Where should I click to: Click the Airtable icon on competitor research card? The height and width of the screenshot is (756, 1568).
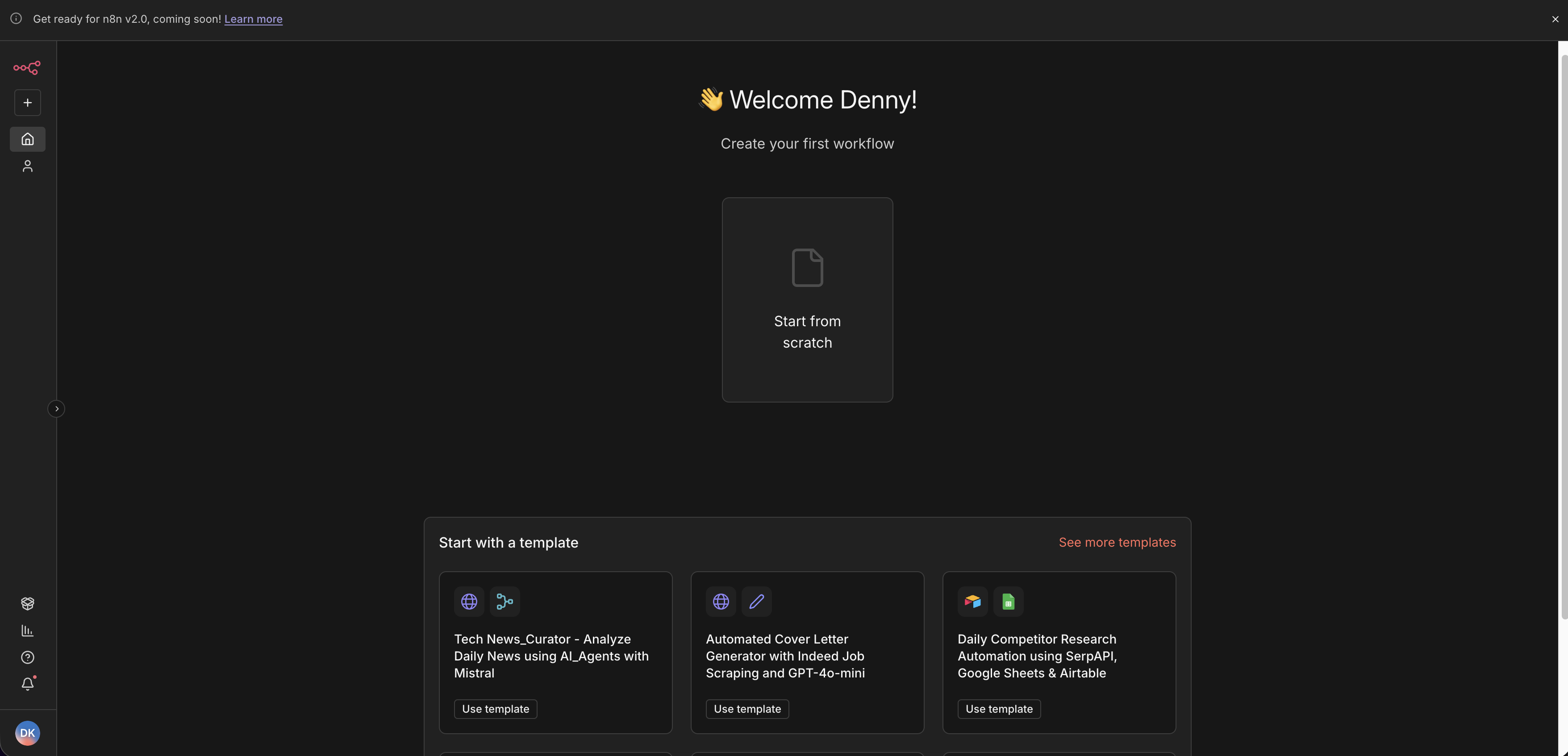click(x=972, y=601)
